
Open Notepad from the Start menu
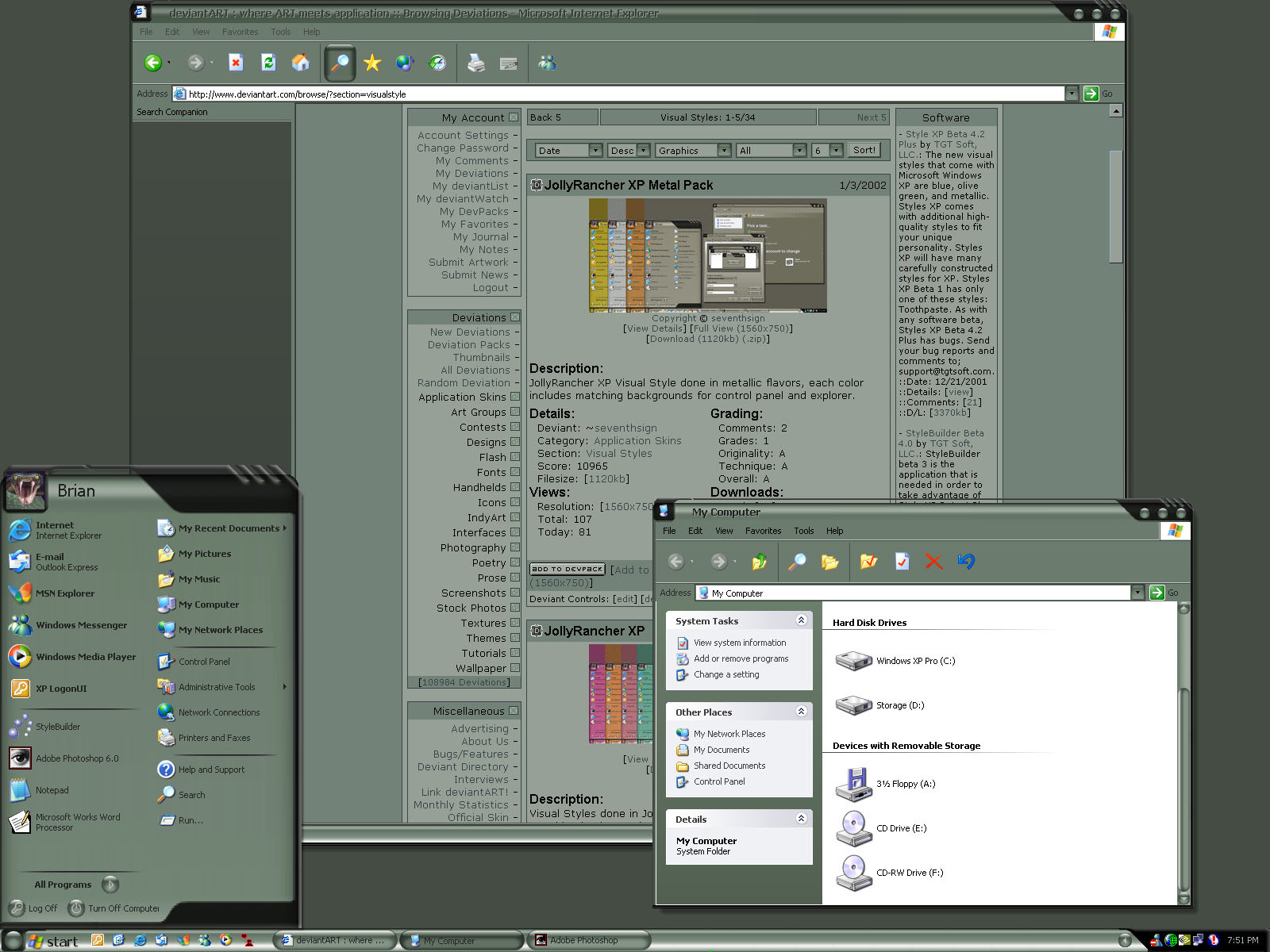(39, 790)
